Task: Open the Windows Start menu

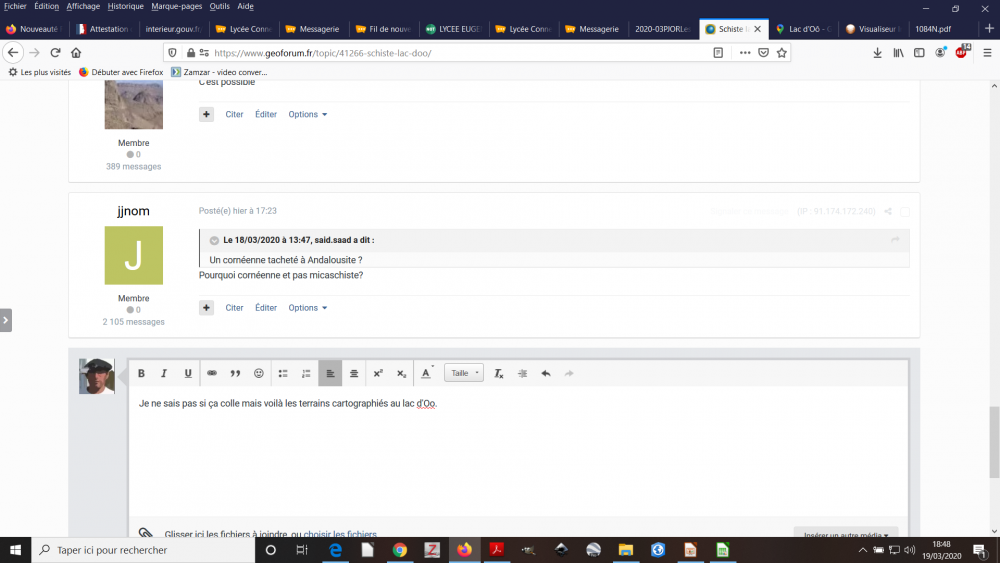Action: [15, 550]
